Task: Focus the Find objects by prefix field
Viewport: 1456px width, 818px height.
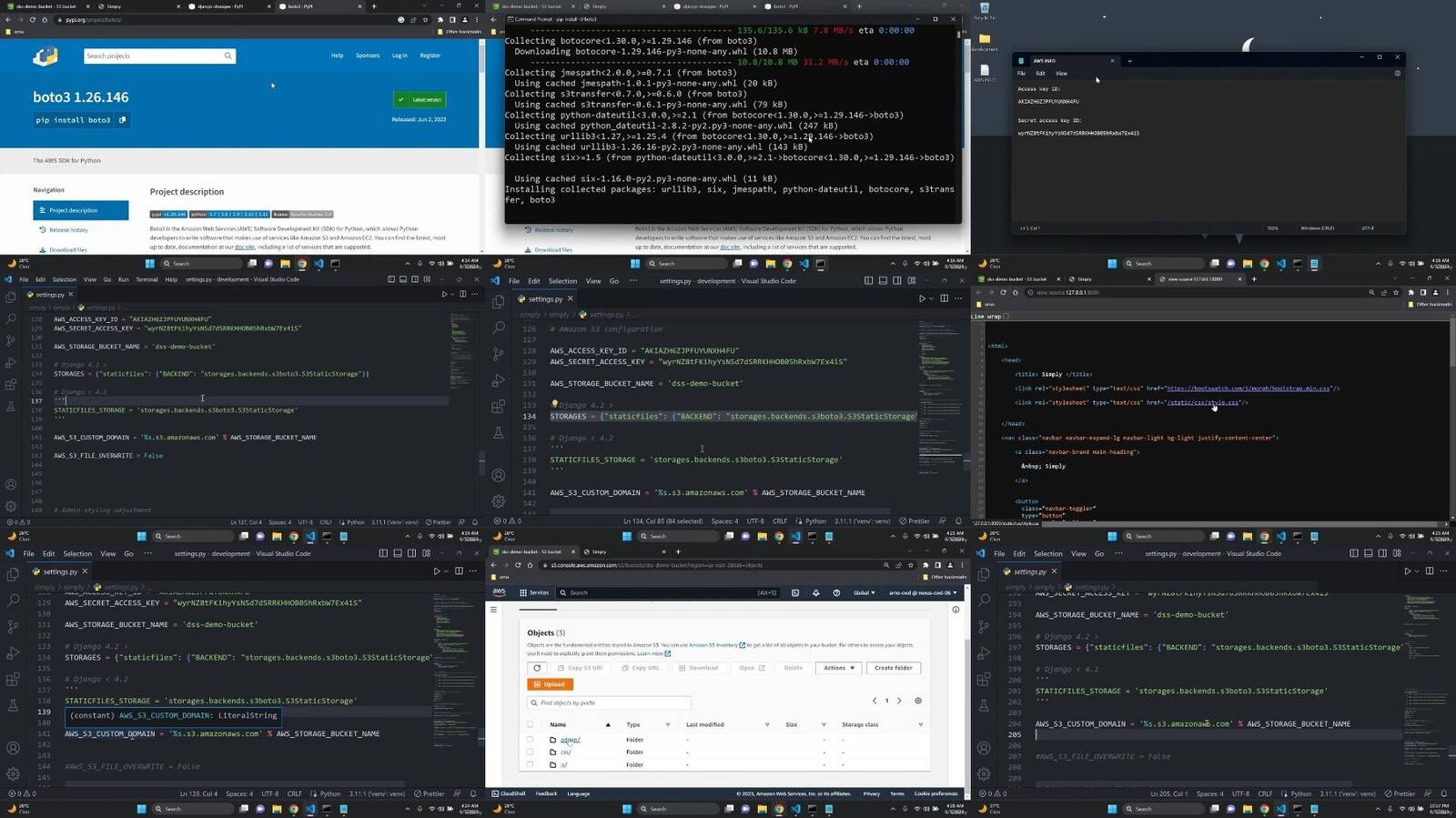Action: 609,702
